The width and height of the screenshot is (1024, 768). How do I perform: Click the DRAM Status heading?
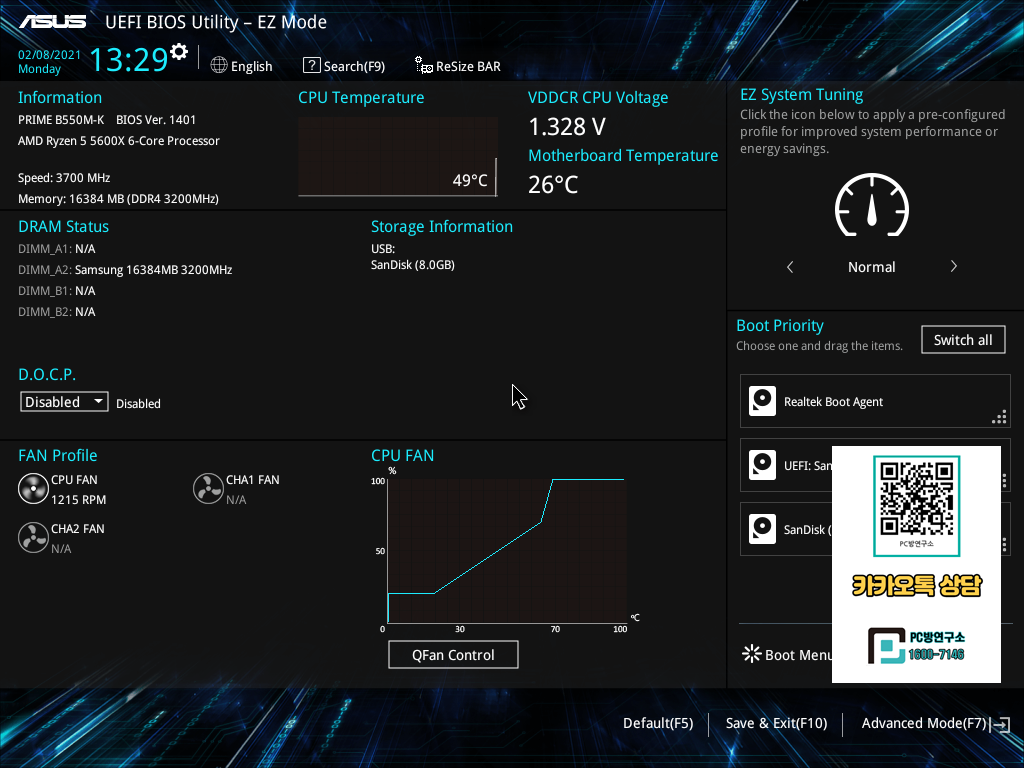click(63, 227)
